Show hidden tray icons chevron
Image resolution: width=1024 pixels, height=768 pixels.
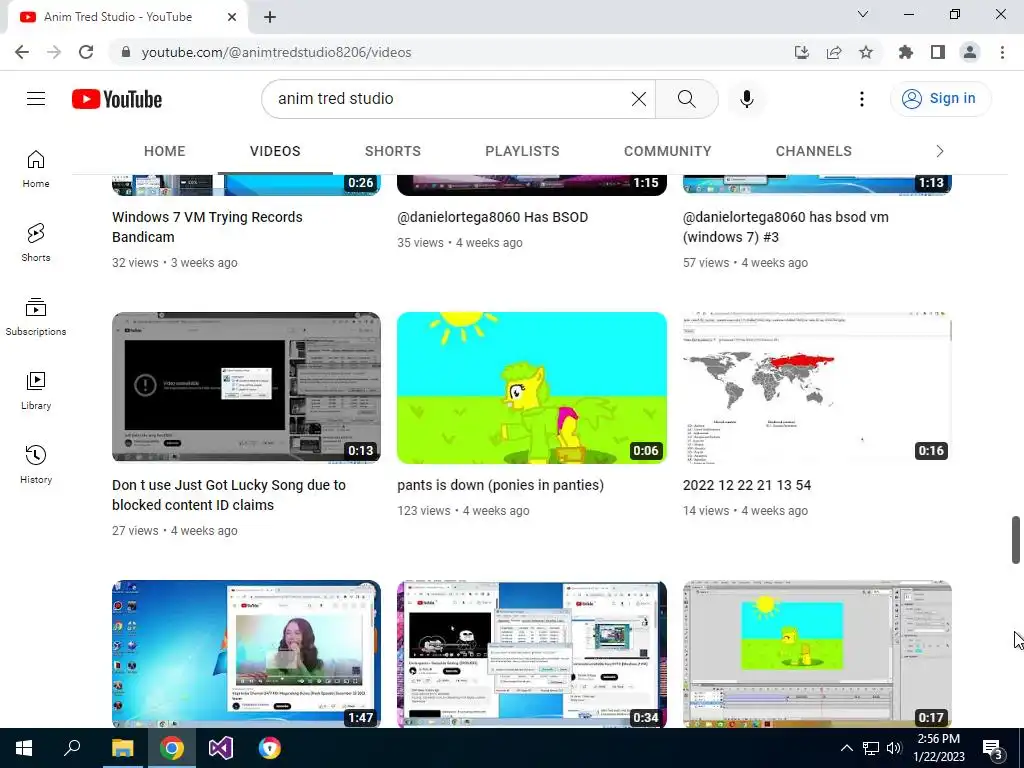tap(846, 748)
